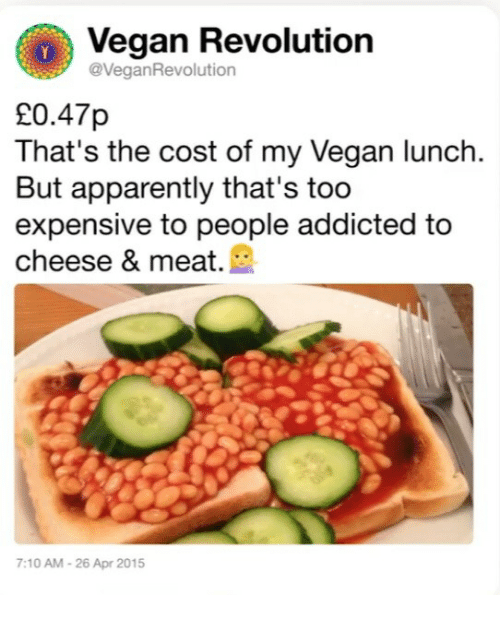500x617 pixels.
Task: Click the £0.47p text line
Action: point(61,115)
